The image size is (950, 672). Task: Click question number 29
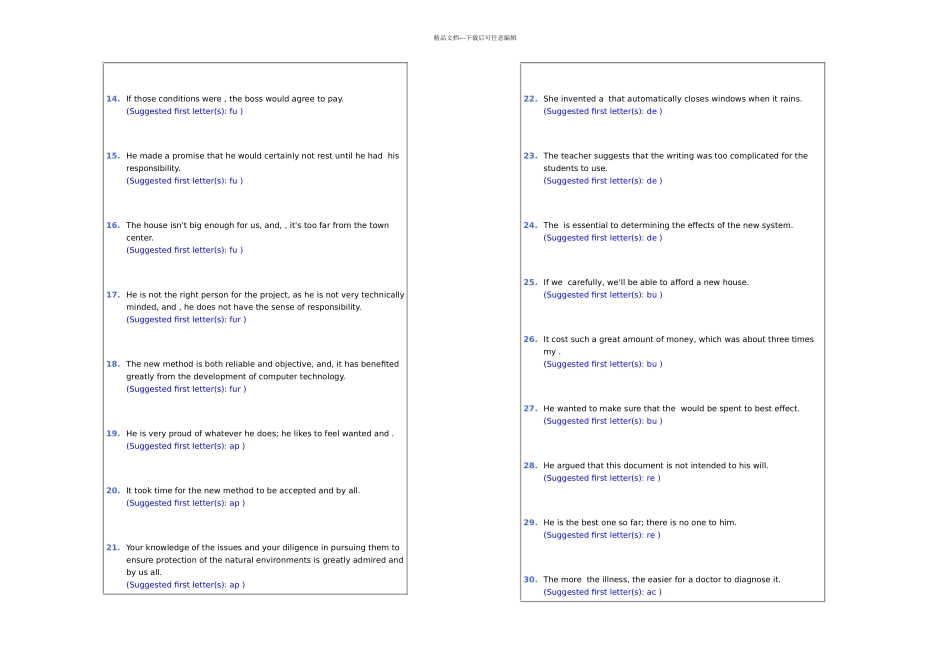pos(531,522)
